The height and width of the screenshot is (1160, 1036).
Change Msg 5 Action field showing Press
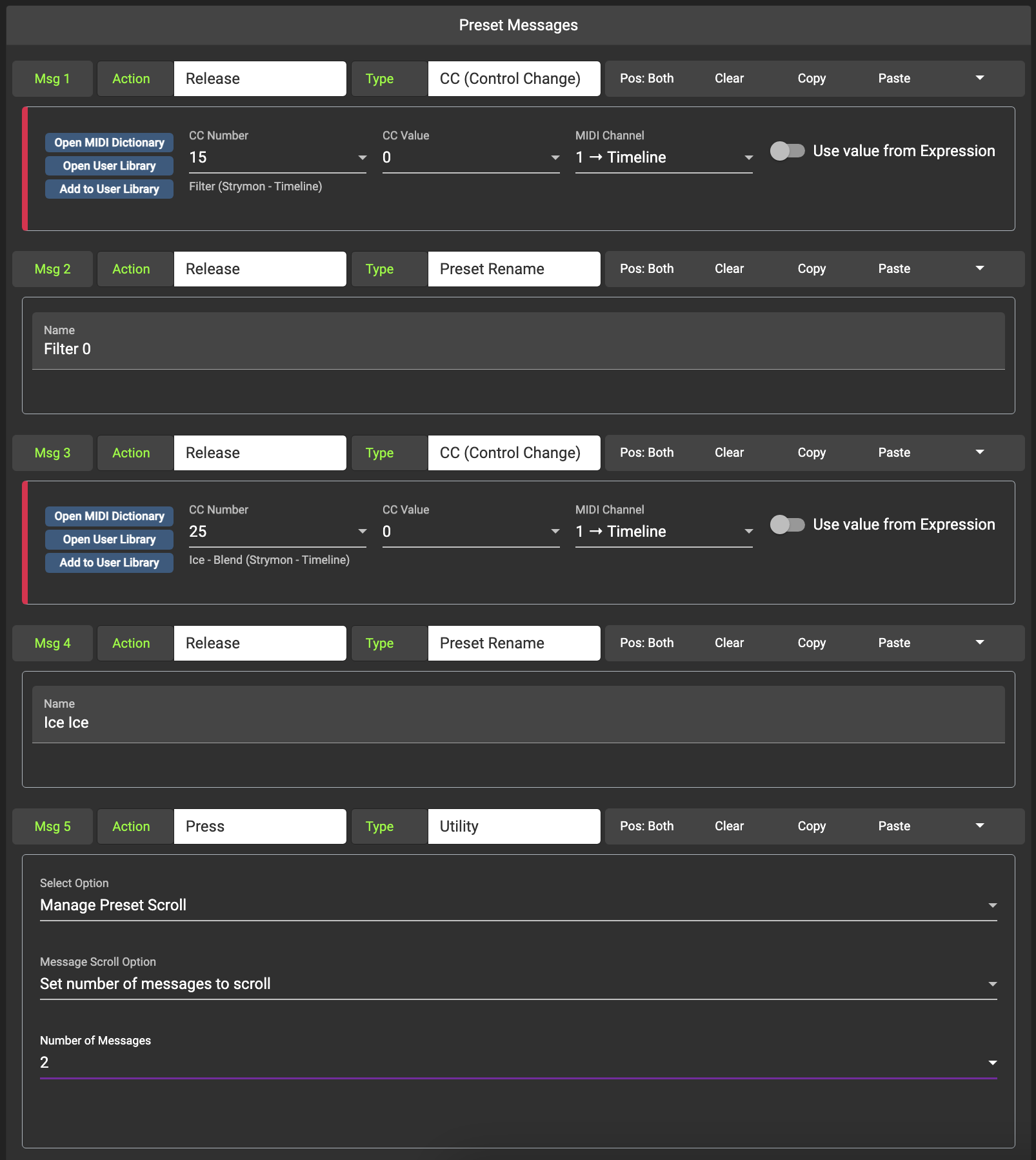click(x=259, y=826)
